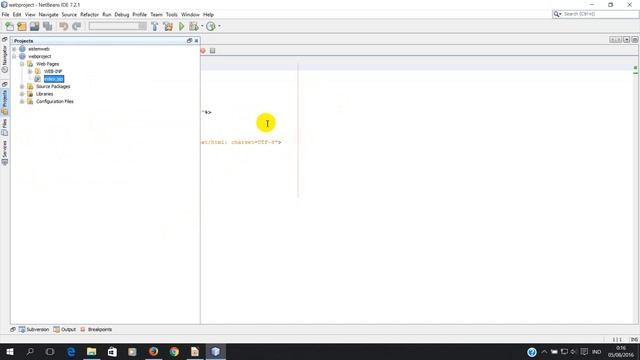Open the Window menu

190,15
